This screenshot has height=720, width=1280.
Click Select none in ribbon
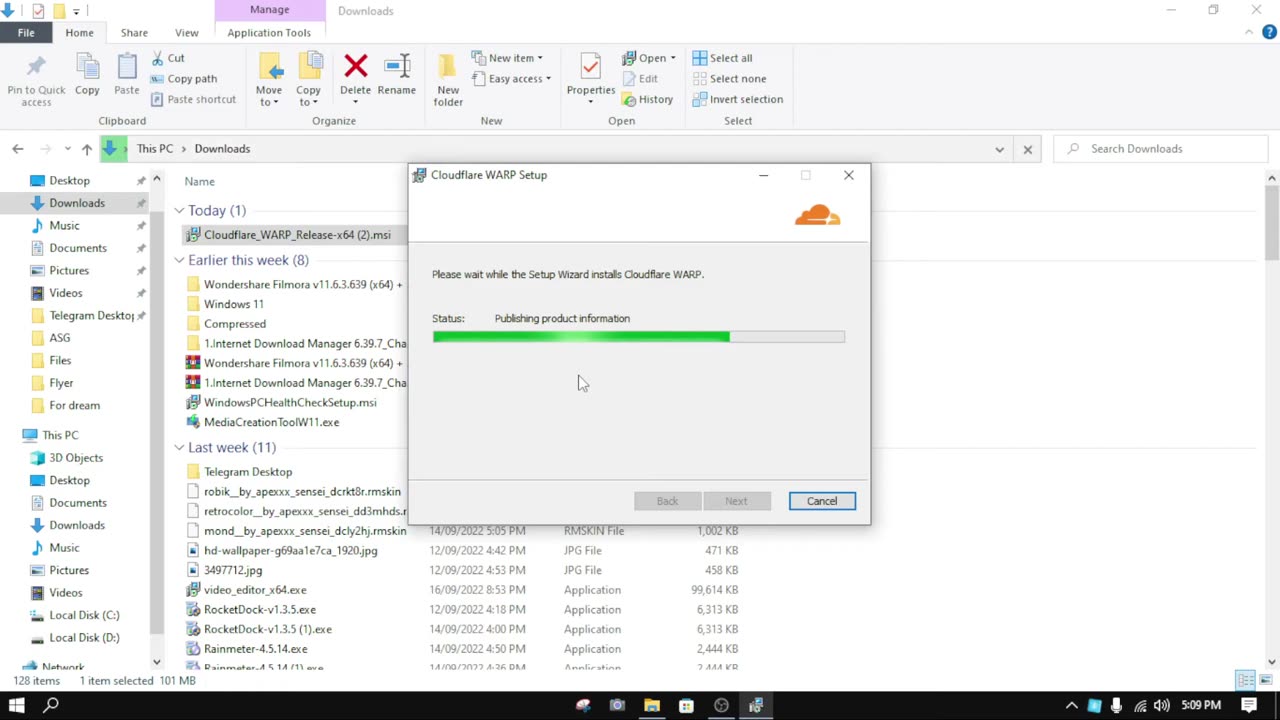tap(729, 79)
